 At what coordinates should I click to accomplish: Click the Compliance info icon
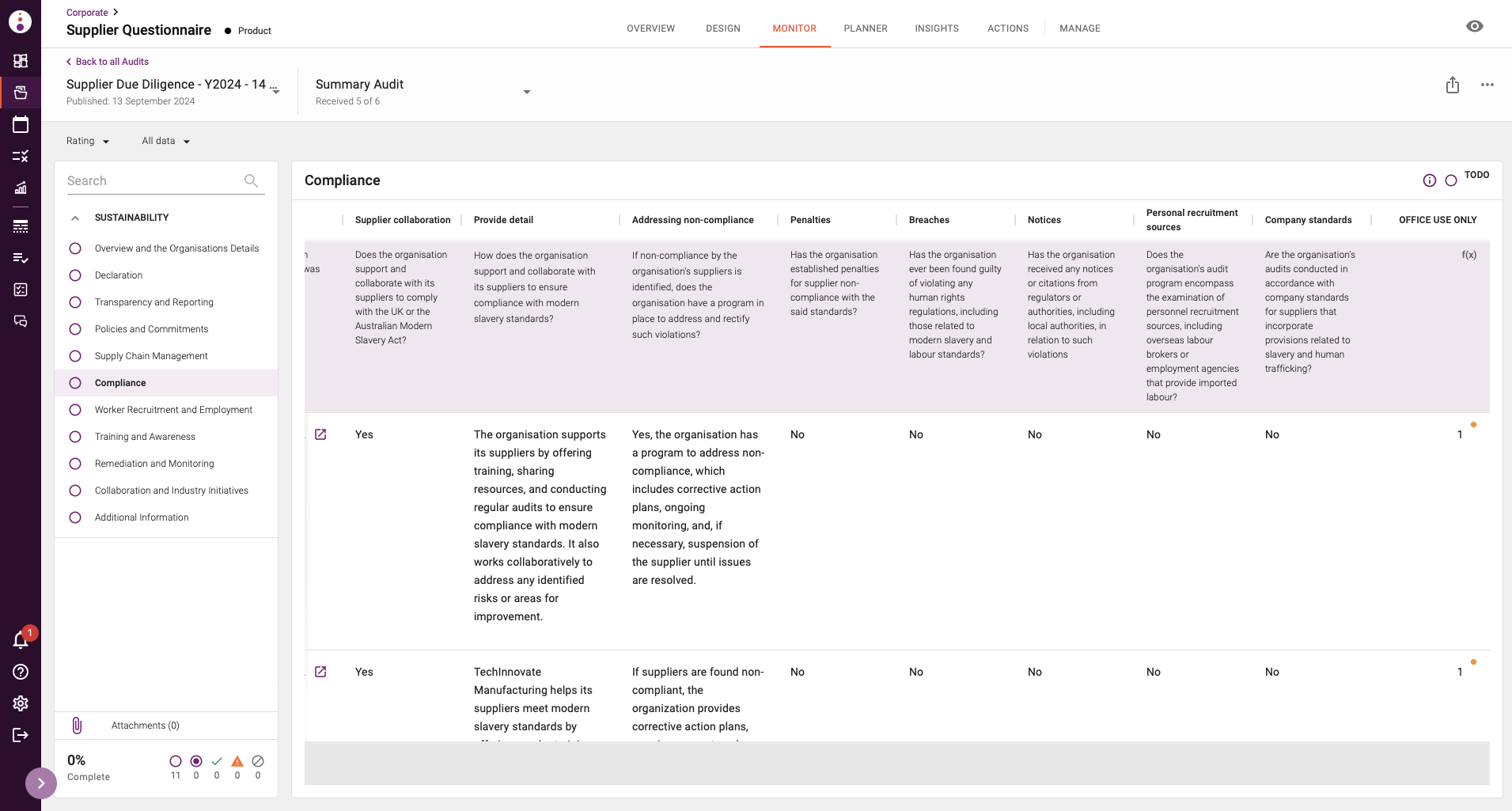(1430, 180)
